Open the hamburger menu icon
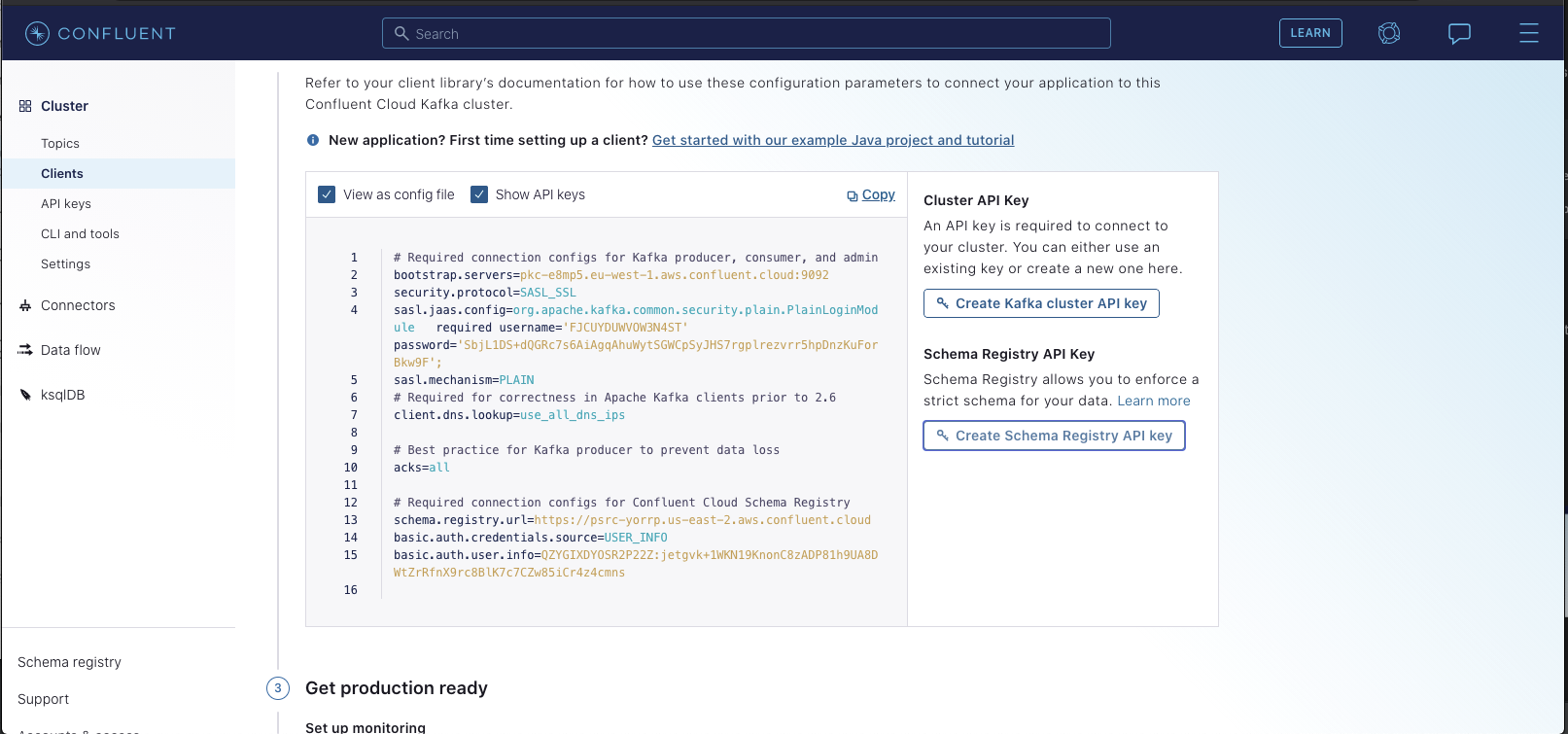The width and height of the screenshot is (1568, 734). tap(1529, 33)
